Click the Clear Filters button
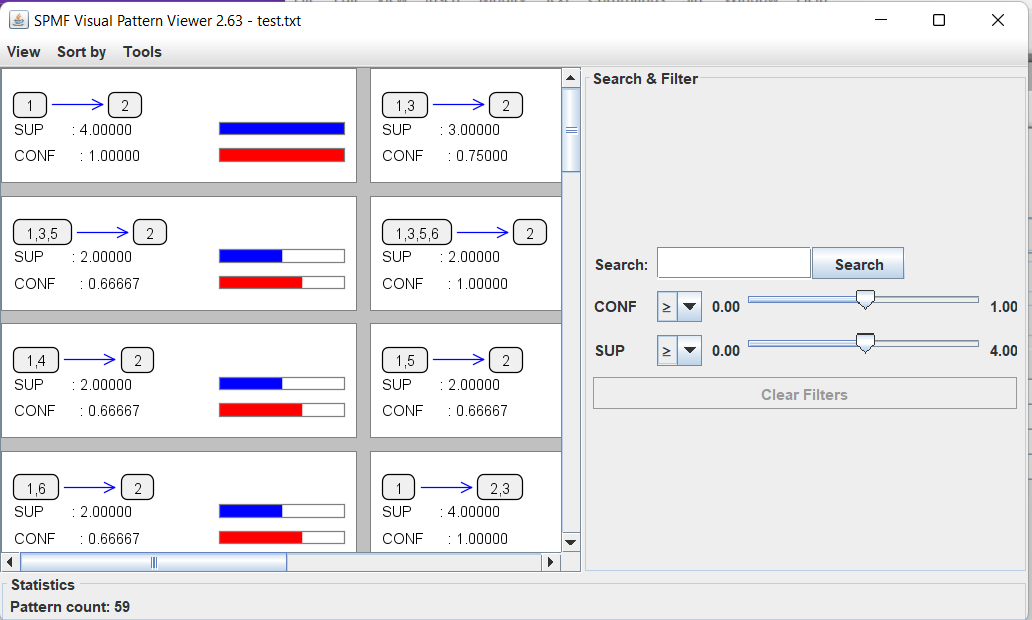1032x620 pixels. 804,394
